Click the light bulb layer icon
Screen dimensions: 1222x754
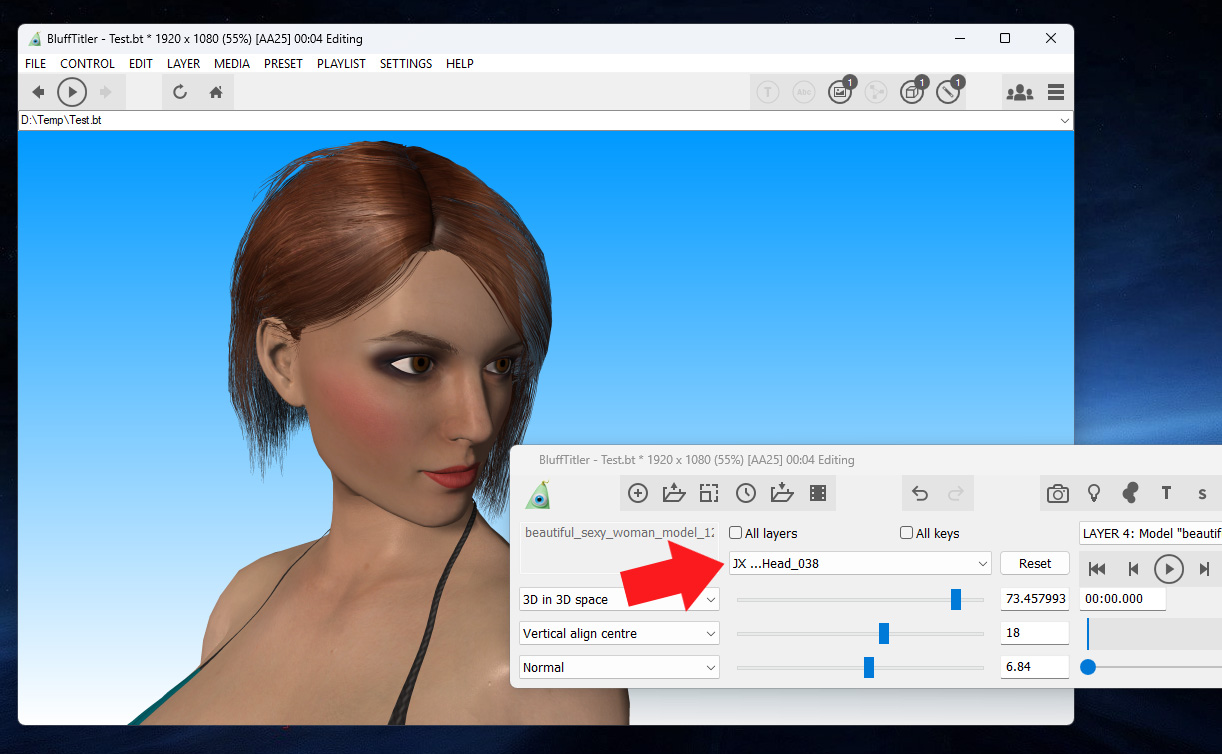(x=1094, y=493)
